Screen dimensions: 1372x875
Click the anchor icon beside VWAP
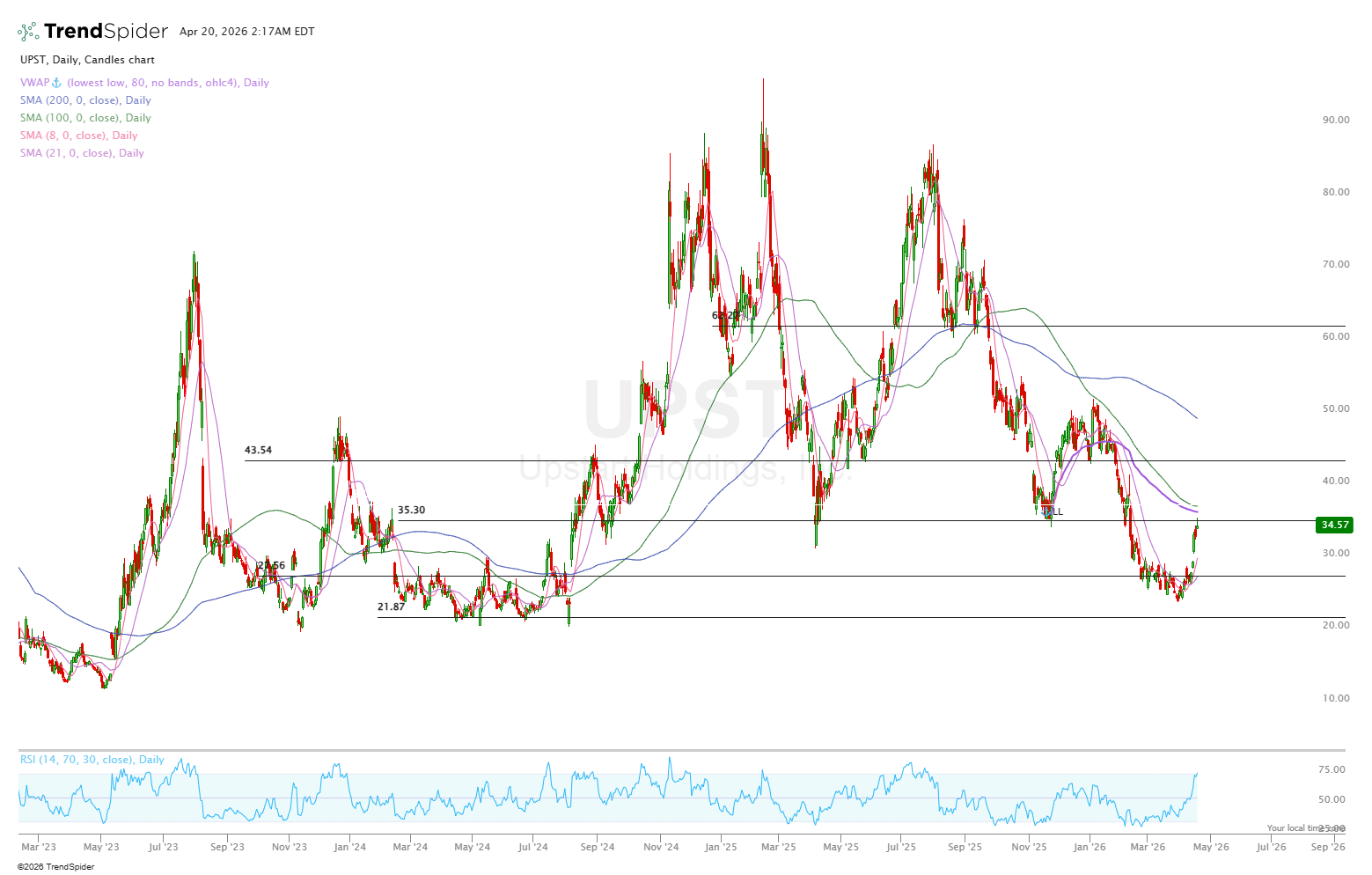point(56,83)
